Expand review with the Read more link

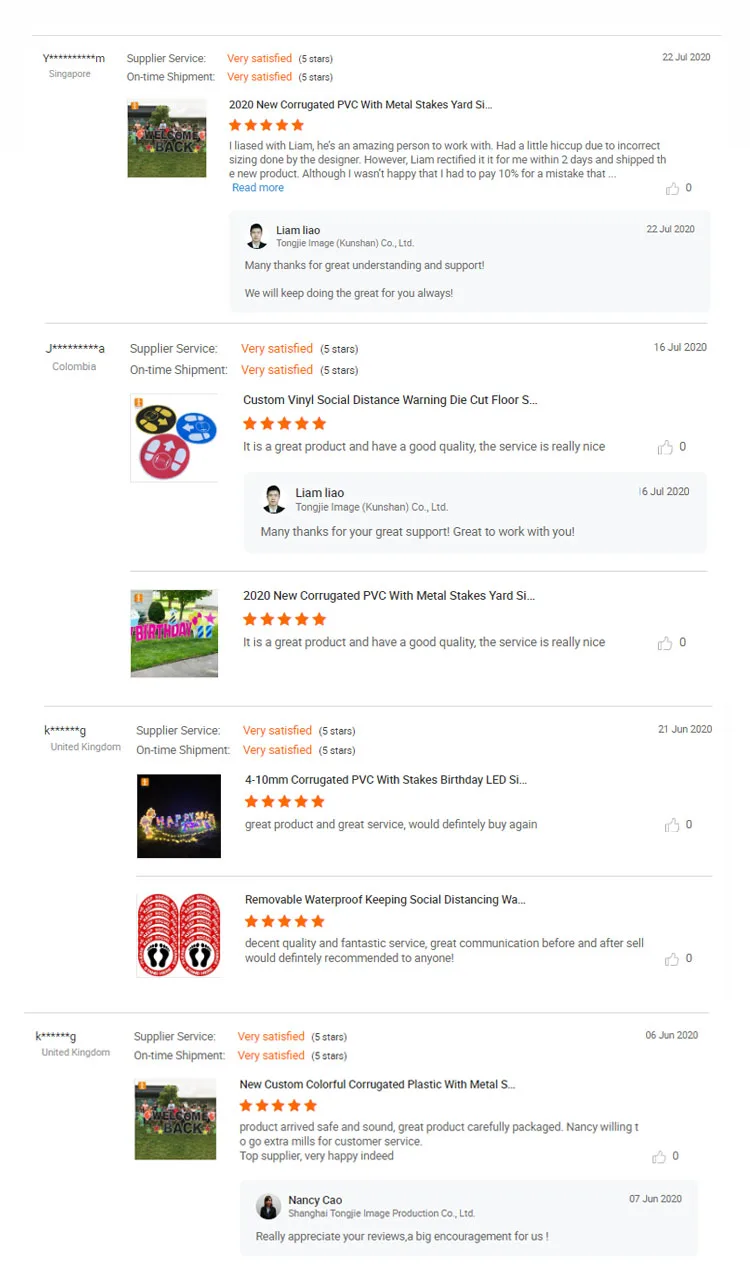pos(258,188)
